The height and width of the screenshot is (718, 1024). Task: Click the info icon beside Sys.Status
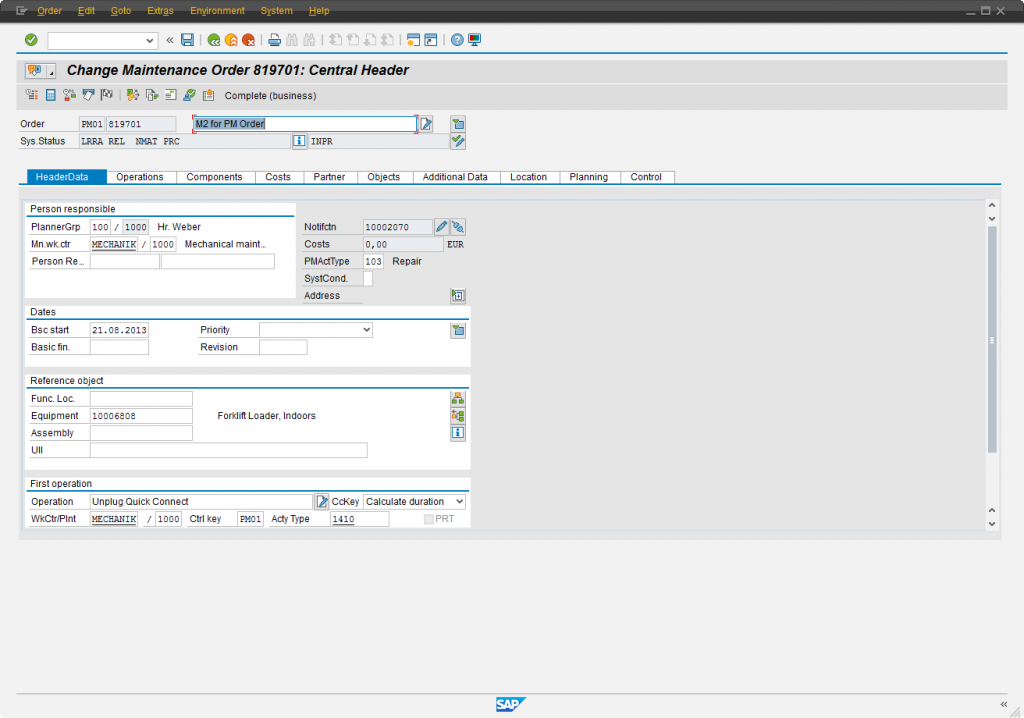point(298,141)
